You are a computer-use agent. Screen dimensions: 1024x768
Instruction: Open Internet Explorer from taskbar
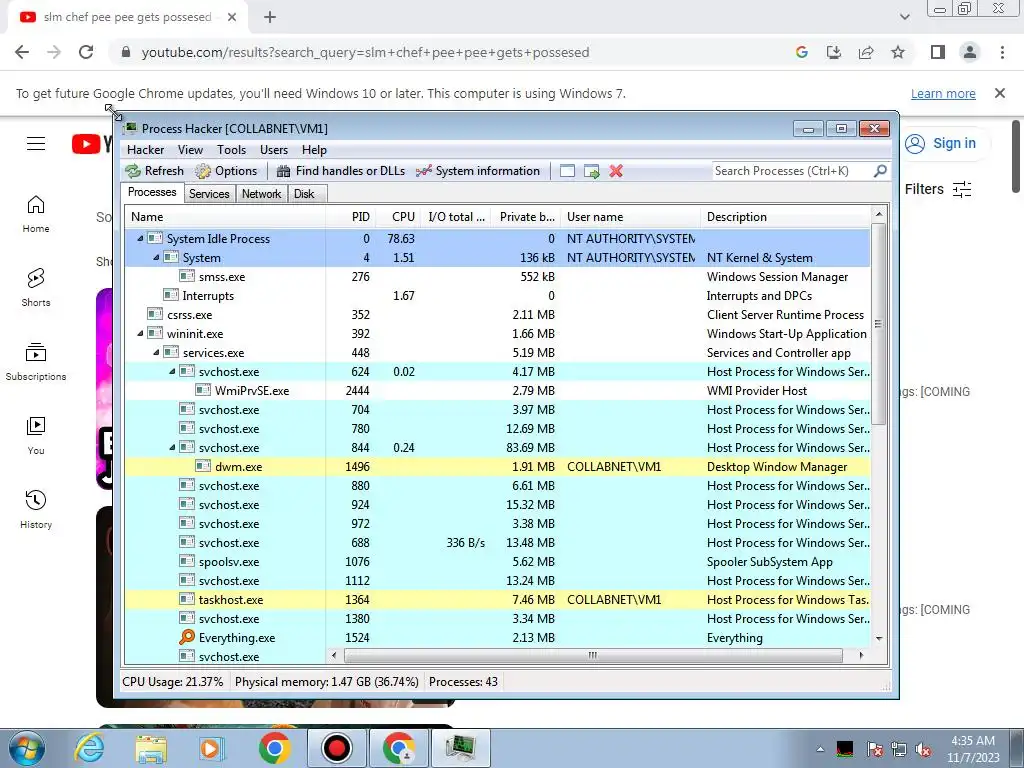coord(89,748)
